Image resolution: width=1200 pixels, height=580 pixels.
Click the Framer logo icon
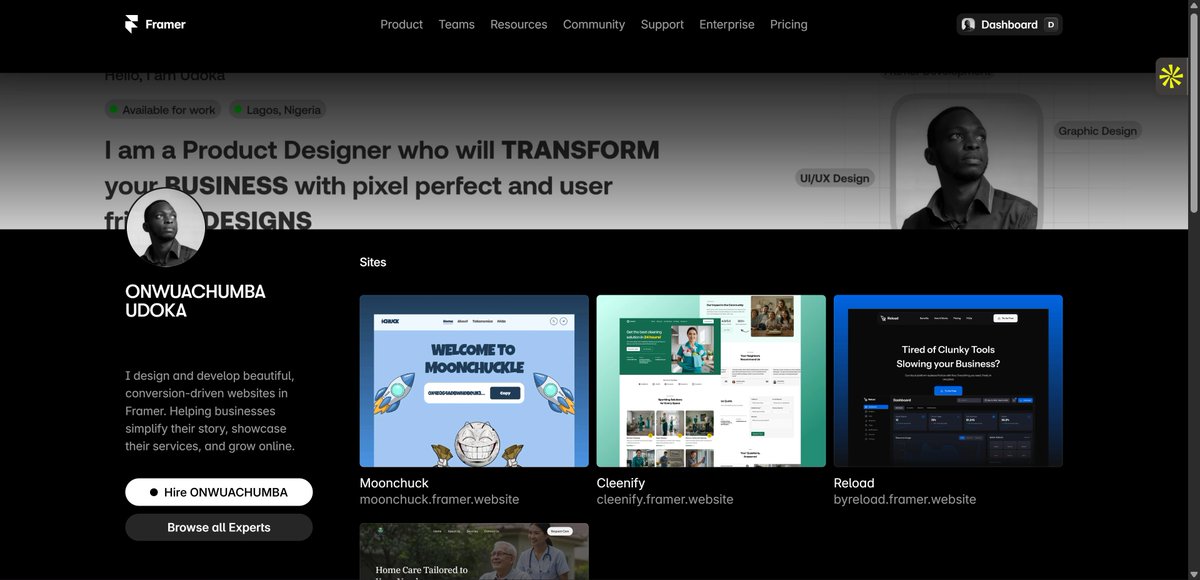click(131, 23)
